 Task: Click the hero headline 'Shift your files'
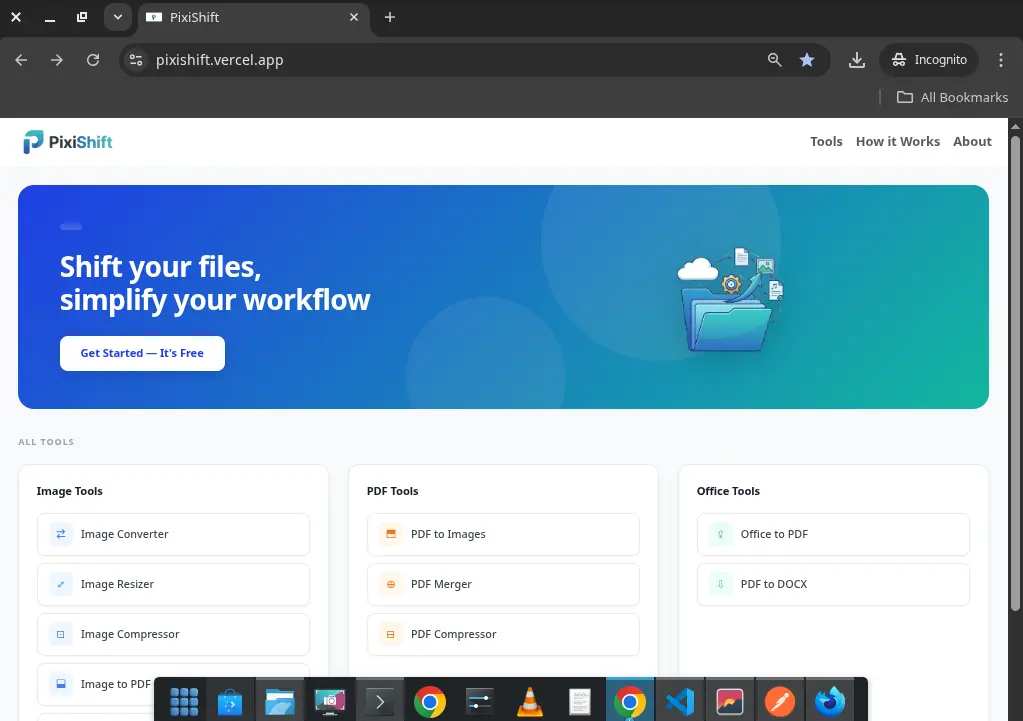[160, 267]
